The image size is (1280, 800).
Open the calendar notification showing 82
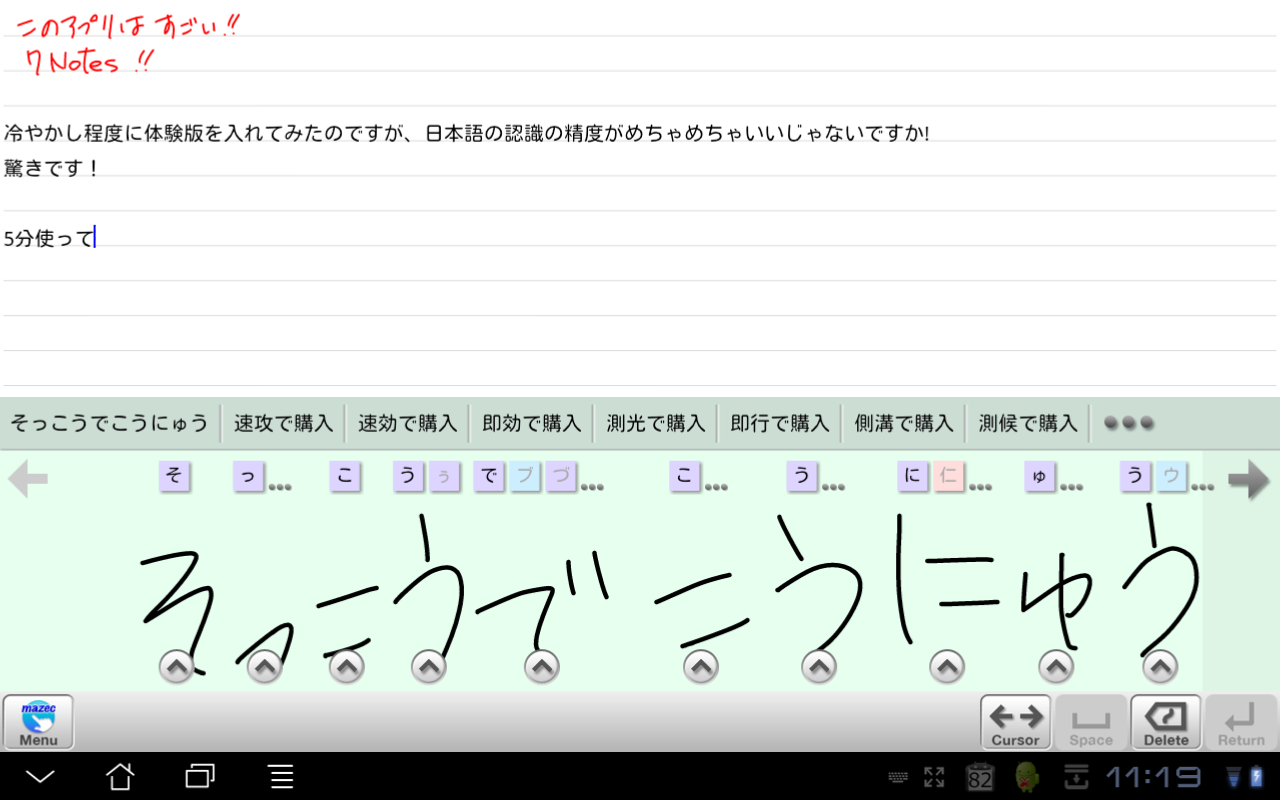tap(980, 777)
